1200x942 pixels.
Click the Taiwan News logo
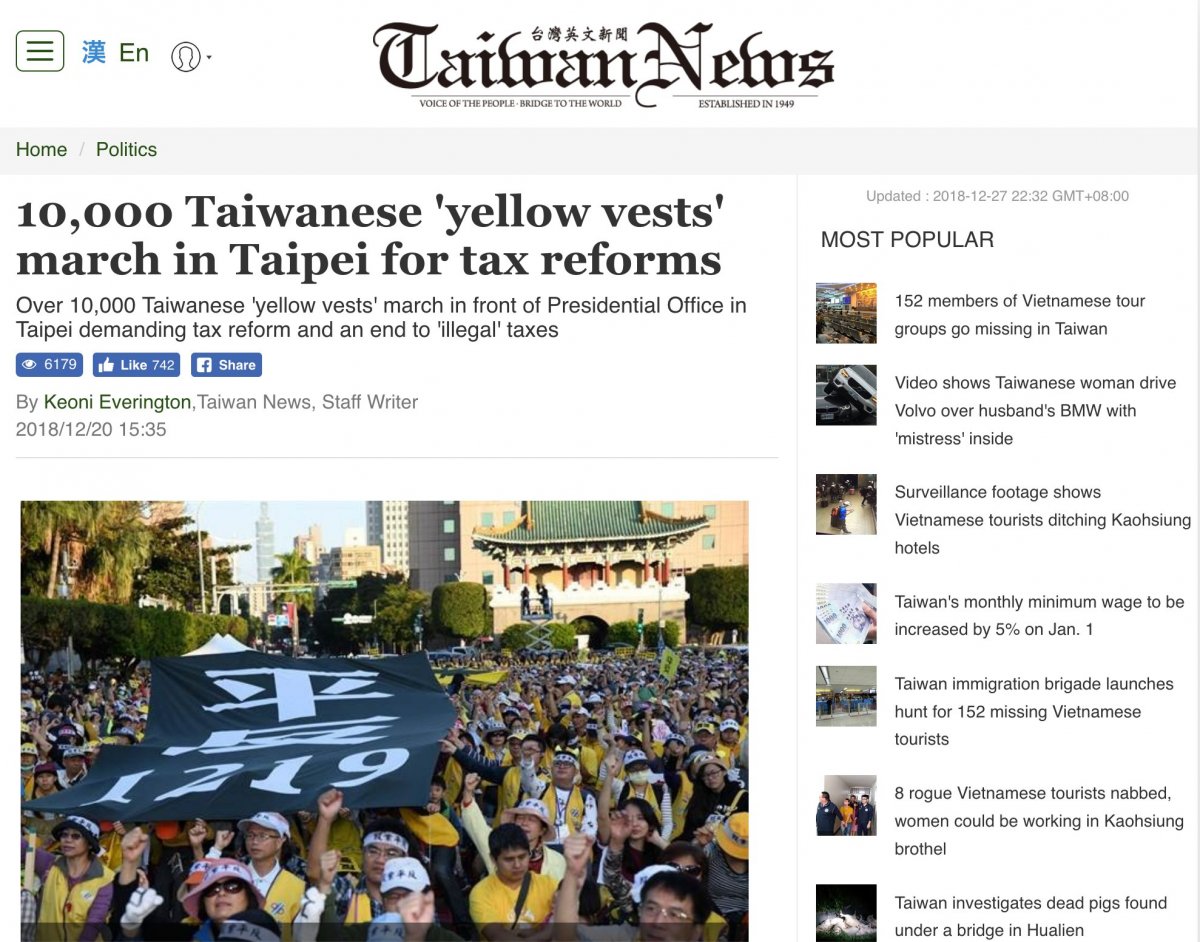(603, 65)
